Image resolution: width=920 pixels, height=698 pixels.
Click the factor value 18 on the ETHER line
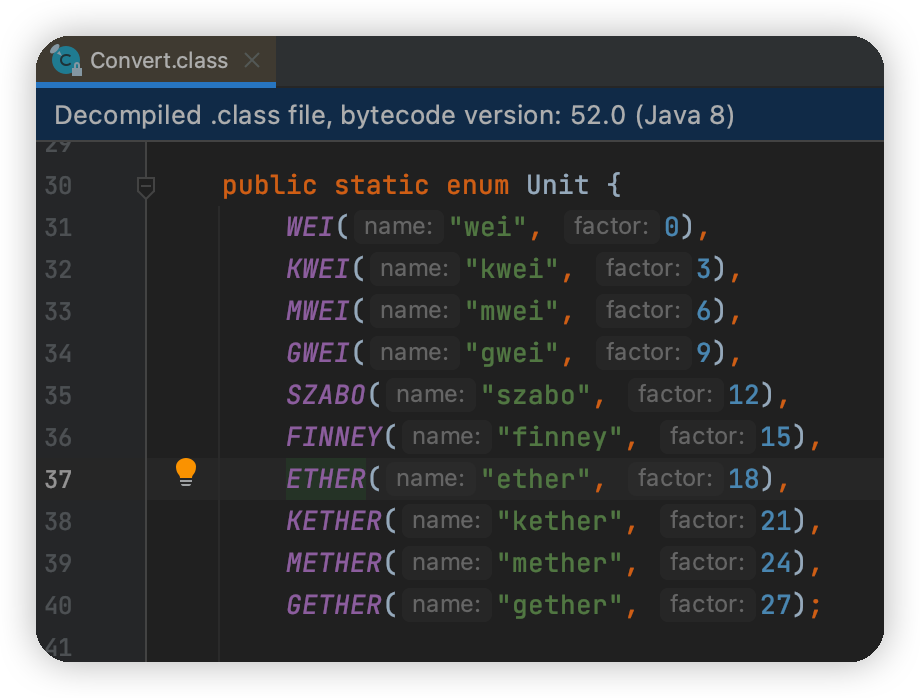[x=743, y=479]
